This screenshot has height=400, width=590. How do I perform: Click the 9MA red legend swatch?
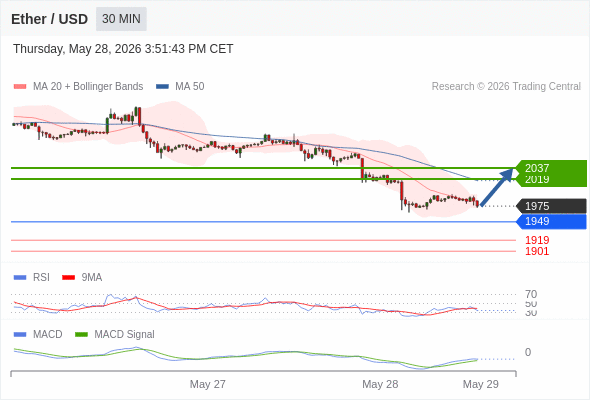point(68,277)
